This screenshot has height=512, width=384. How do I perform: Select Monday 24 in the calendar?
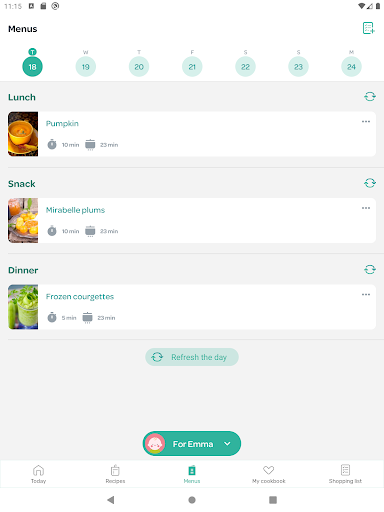(351, 67)
